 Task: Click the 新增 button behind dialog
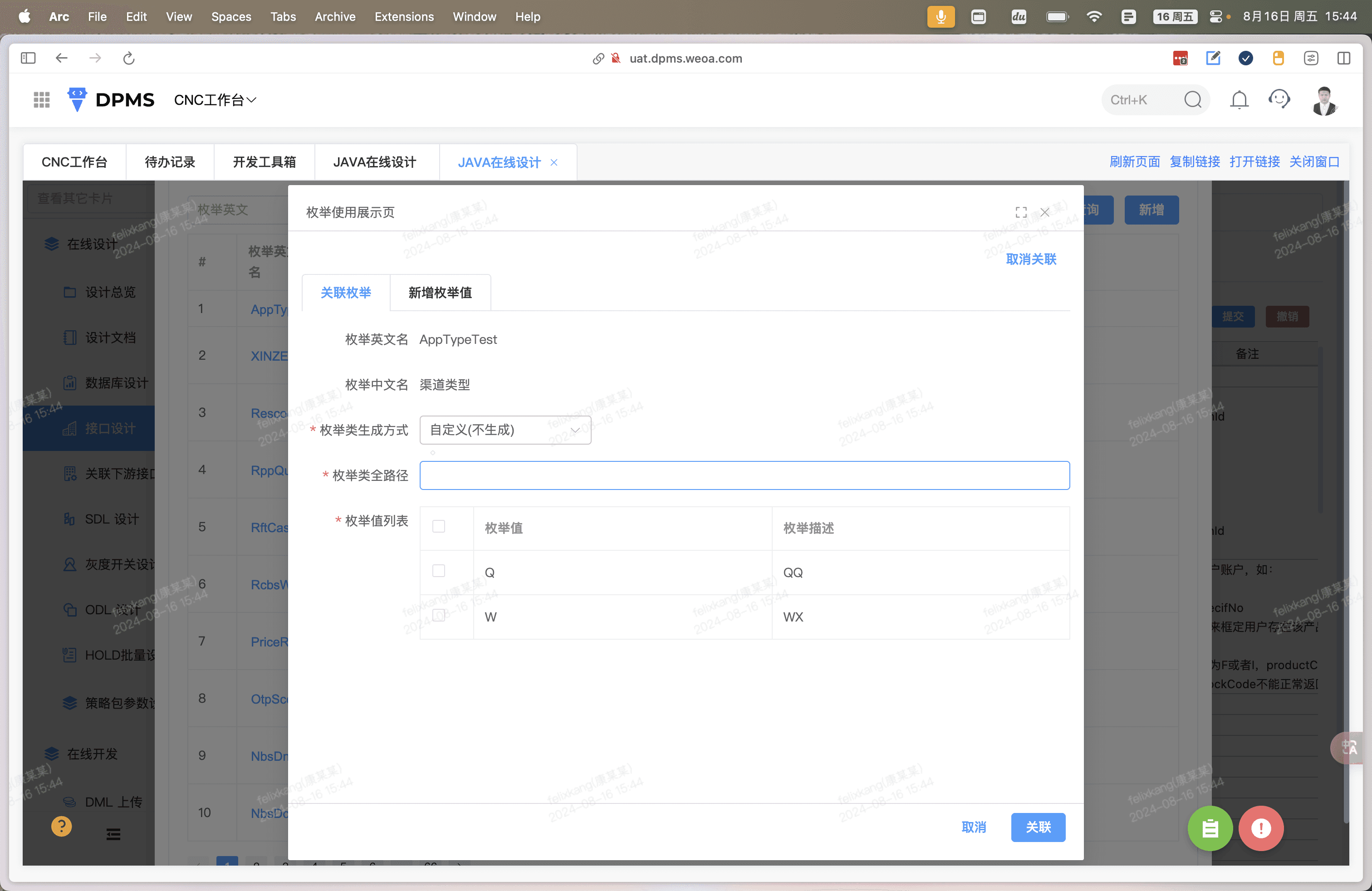[1151, 210]
